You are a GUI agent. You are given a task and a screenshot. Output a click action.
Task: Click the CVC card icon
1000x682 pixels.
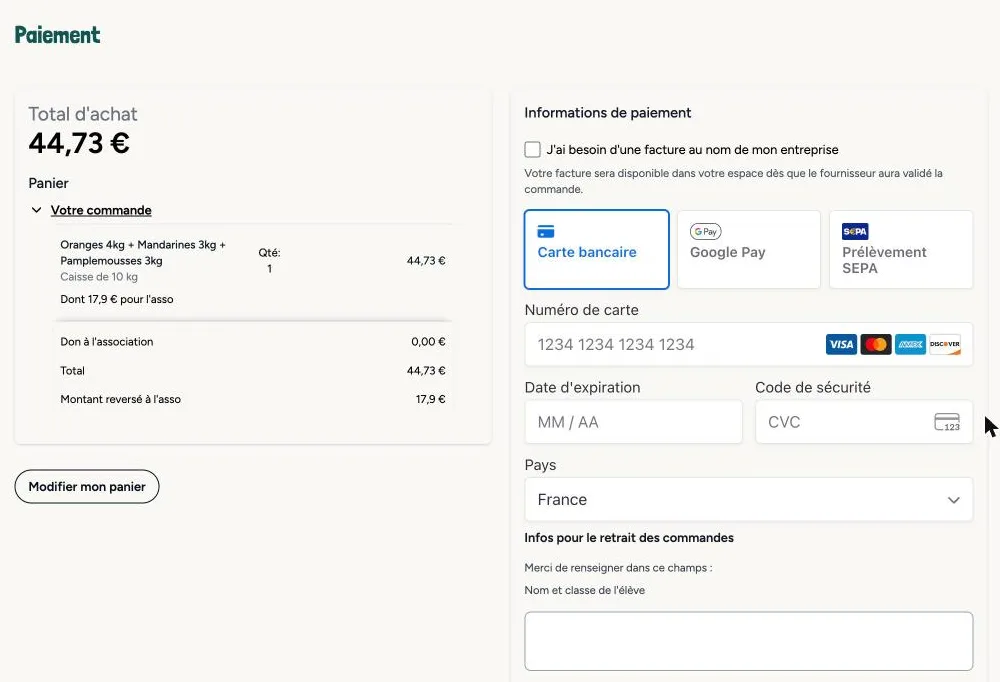click(947, 422)
